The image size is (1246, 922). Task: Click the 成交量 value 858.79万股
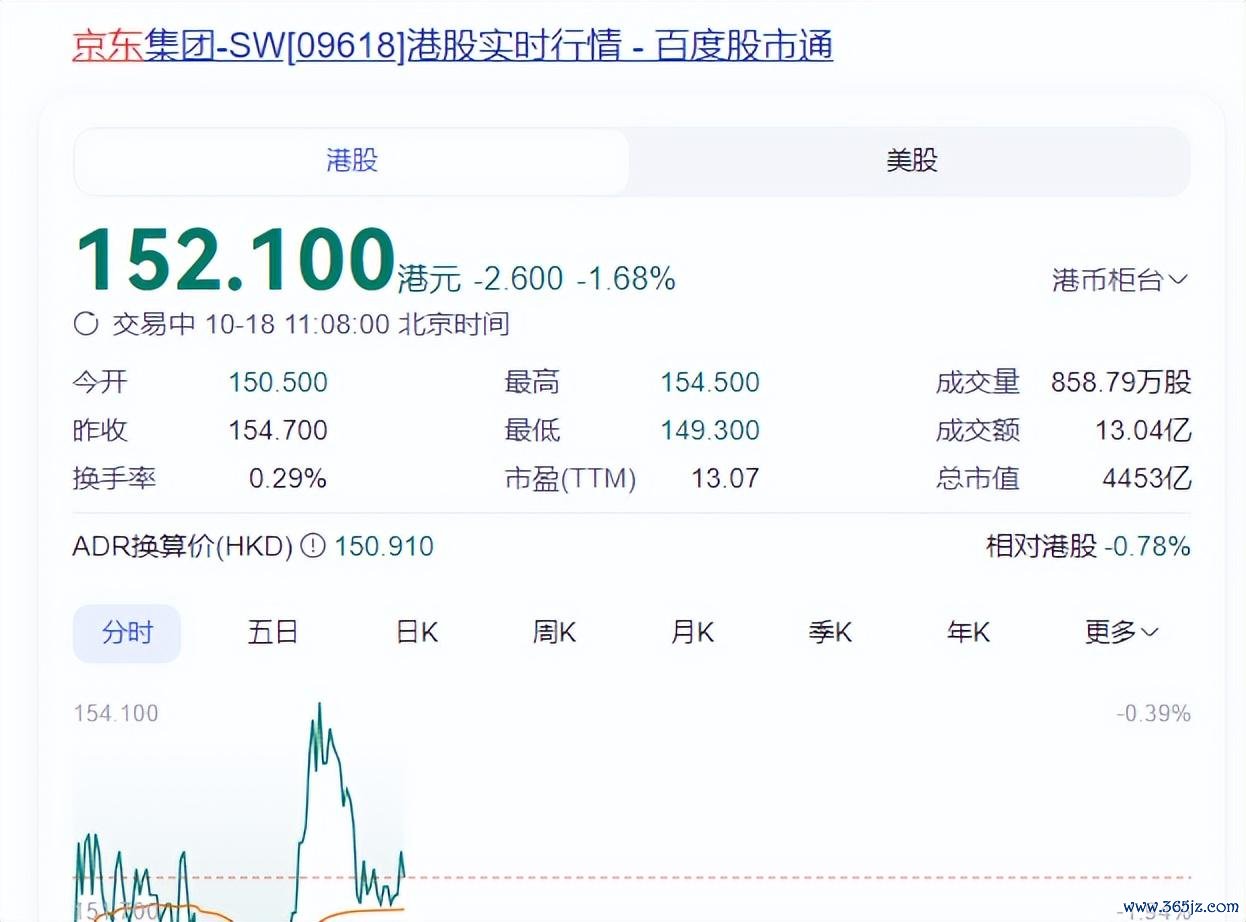[x=1121, y=383]
